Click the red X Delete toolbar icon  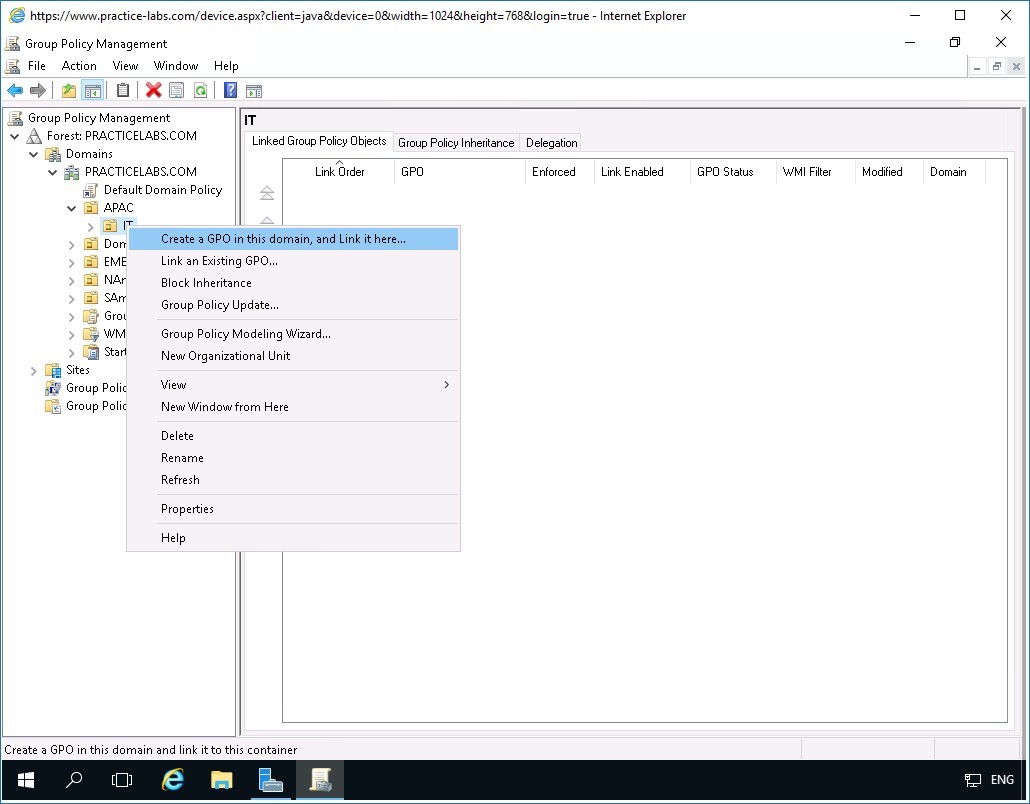coord(154,91)
